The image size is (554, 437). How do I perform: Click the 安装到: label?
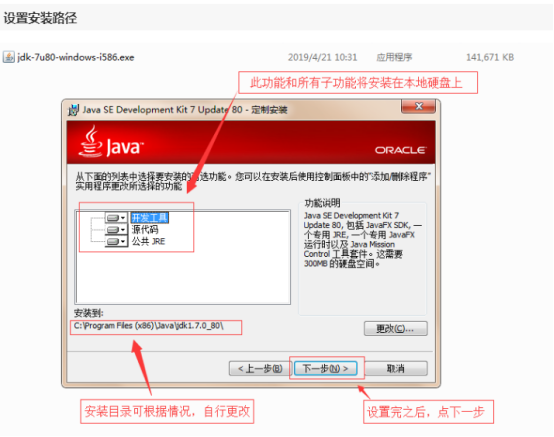pos(88,313)
